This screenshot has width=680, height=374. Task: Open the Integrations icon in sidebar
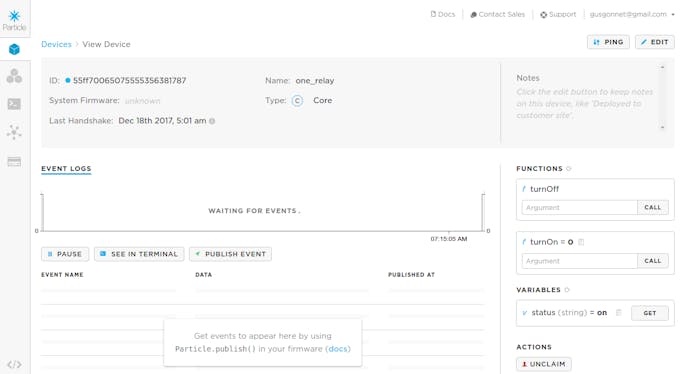tap(14, 132)
